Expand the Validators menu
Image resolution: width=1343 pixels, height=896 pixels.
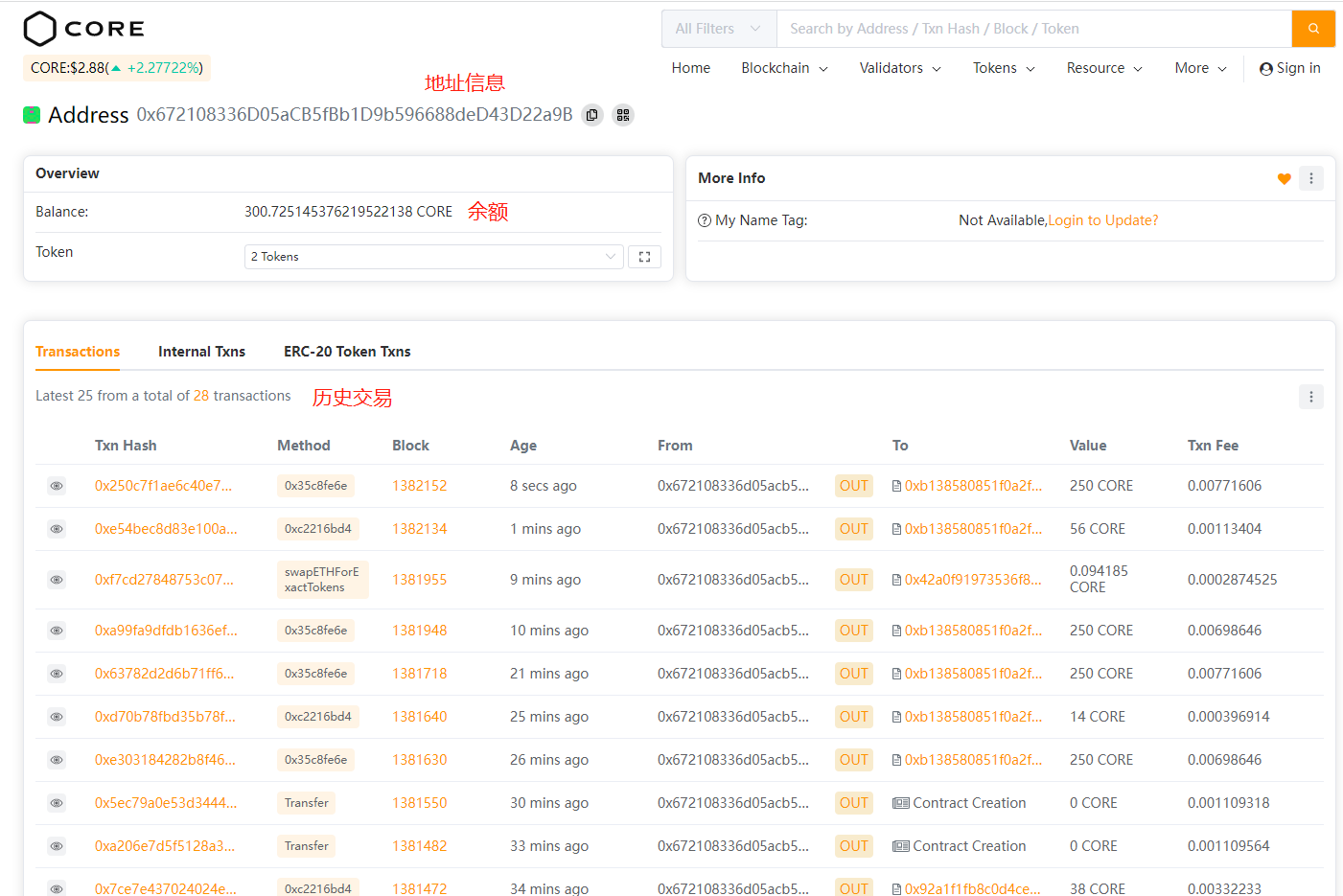[900, 68]
